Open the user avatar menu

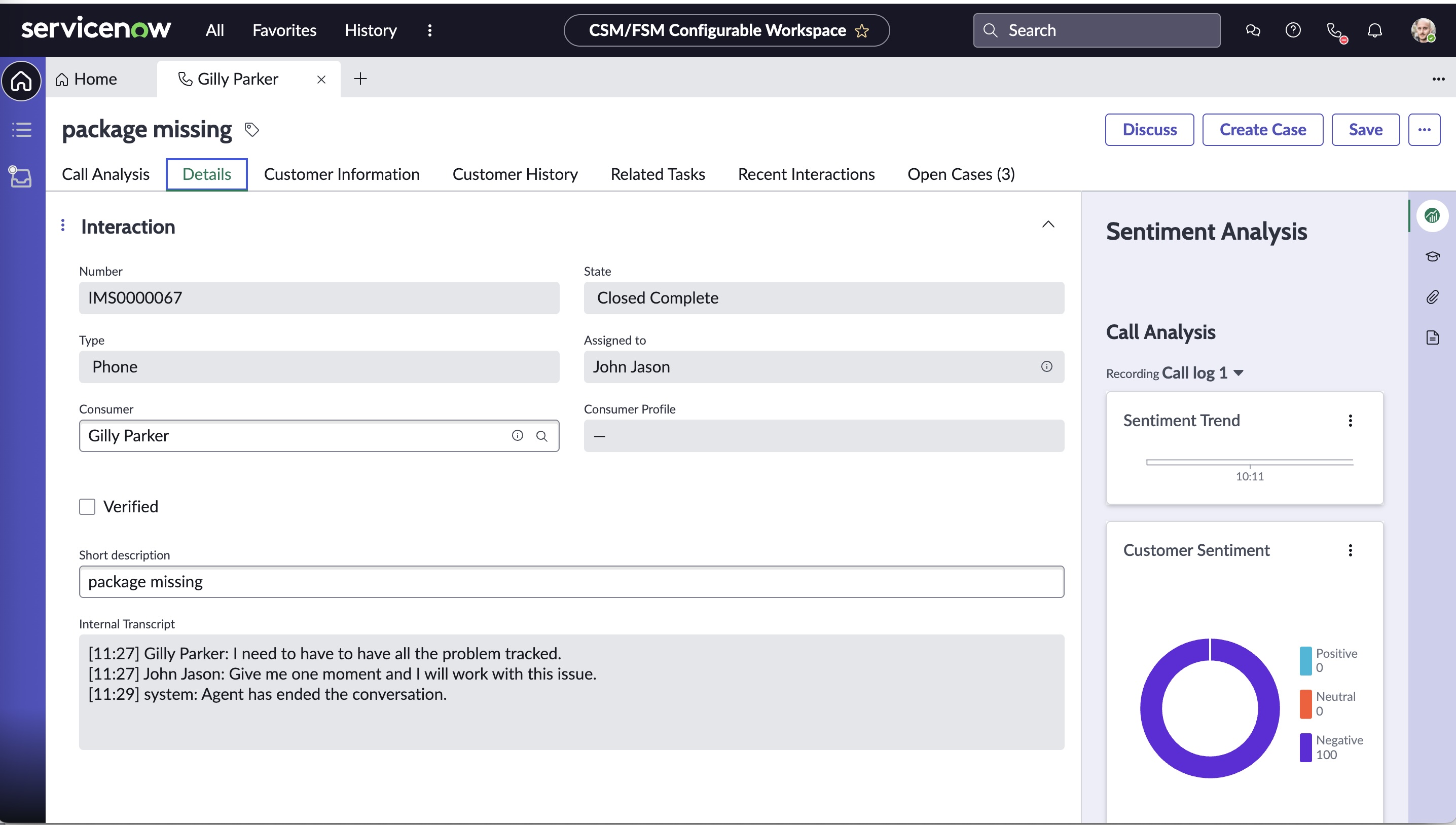[x=1423, y=30]
